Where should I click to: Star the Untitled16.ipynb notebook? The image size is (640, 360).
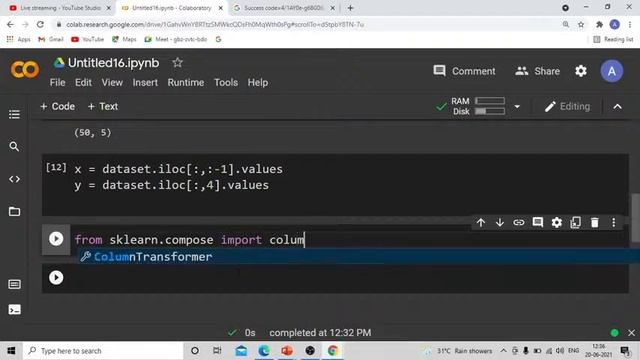click(x=177, y=63)
